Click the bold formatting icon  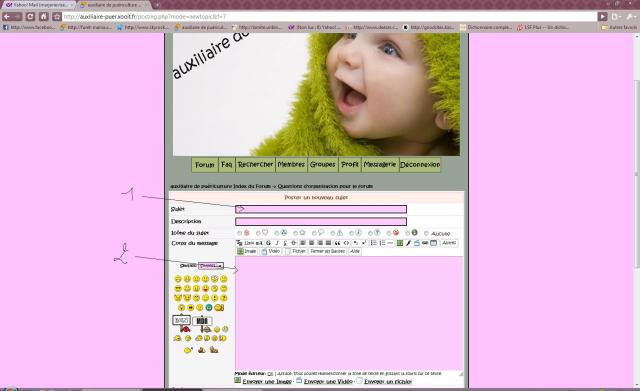point(269,243)
